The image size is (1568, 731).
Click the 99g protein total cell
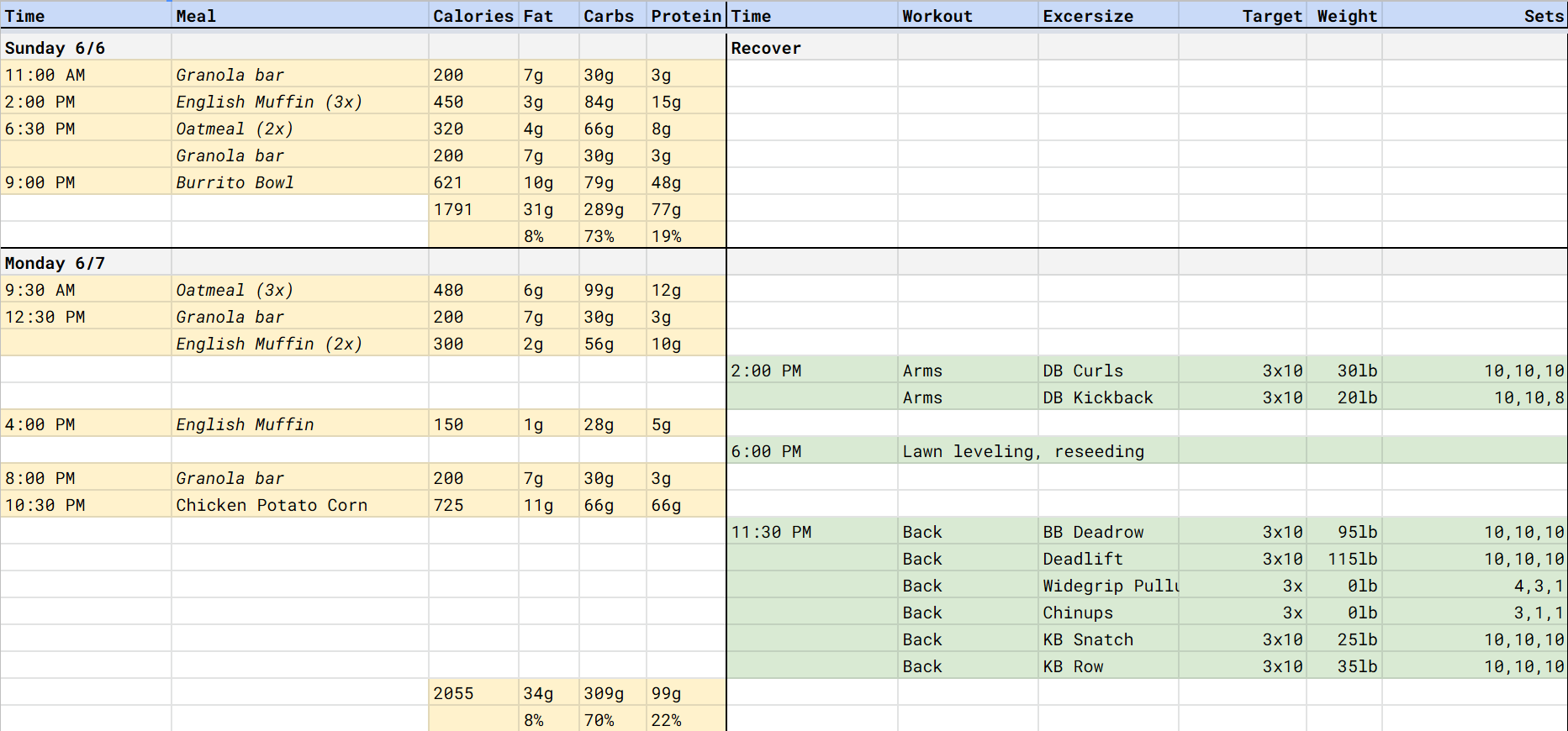(686, 692)
